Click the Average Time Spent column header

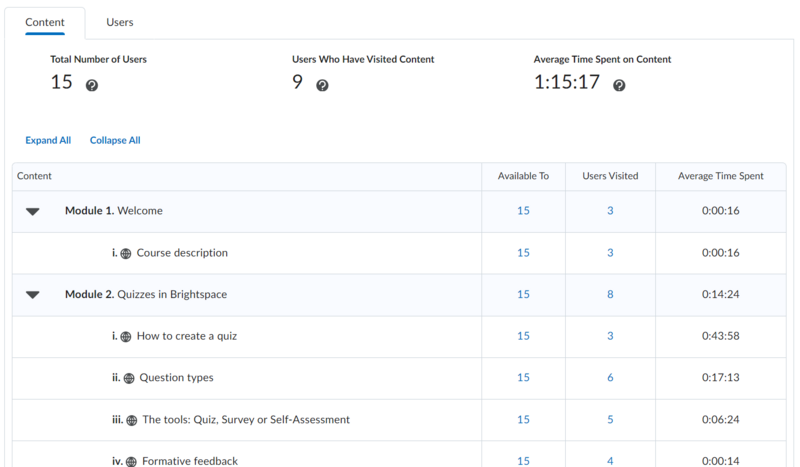coord(720,176)
